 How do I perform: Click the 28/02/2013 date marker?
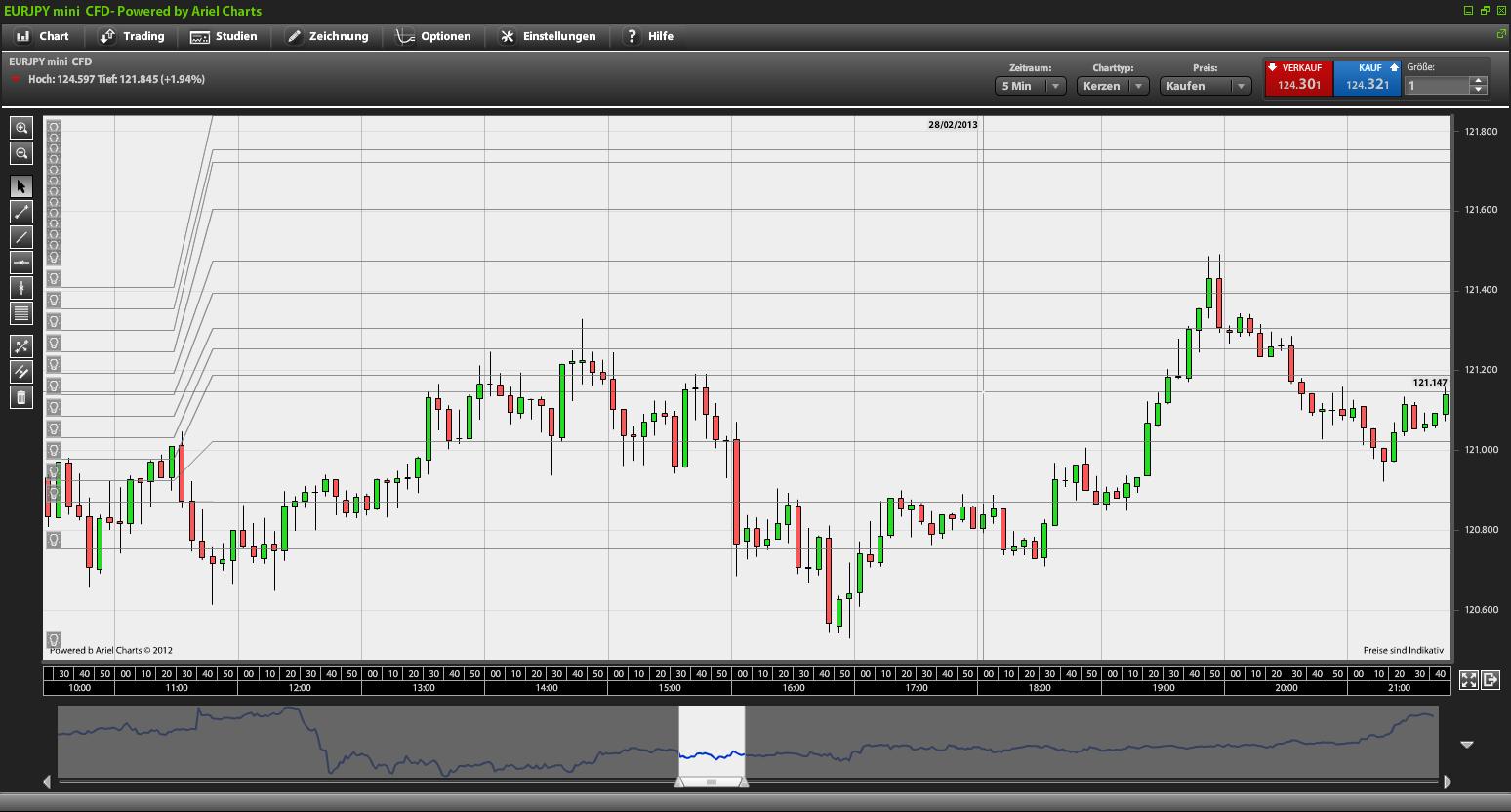953,124
